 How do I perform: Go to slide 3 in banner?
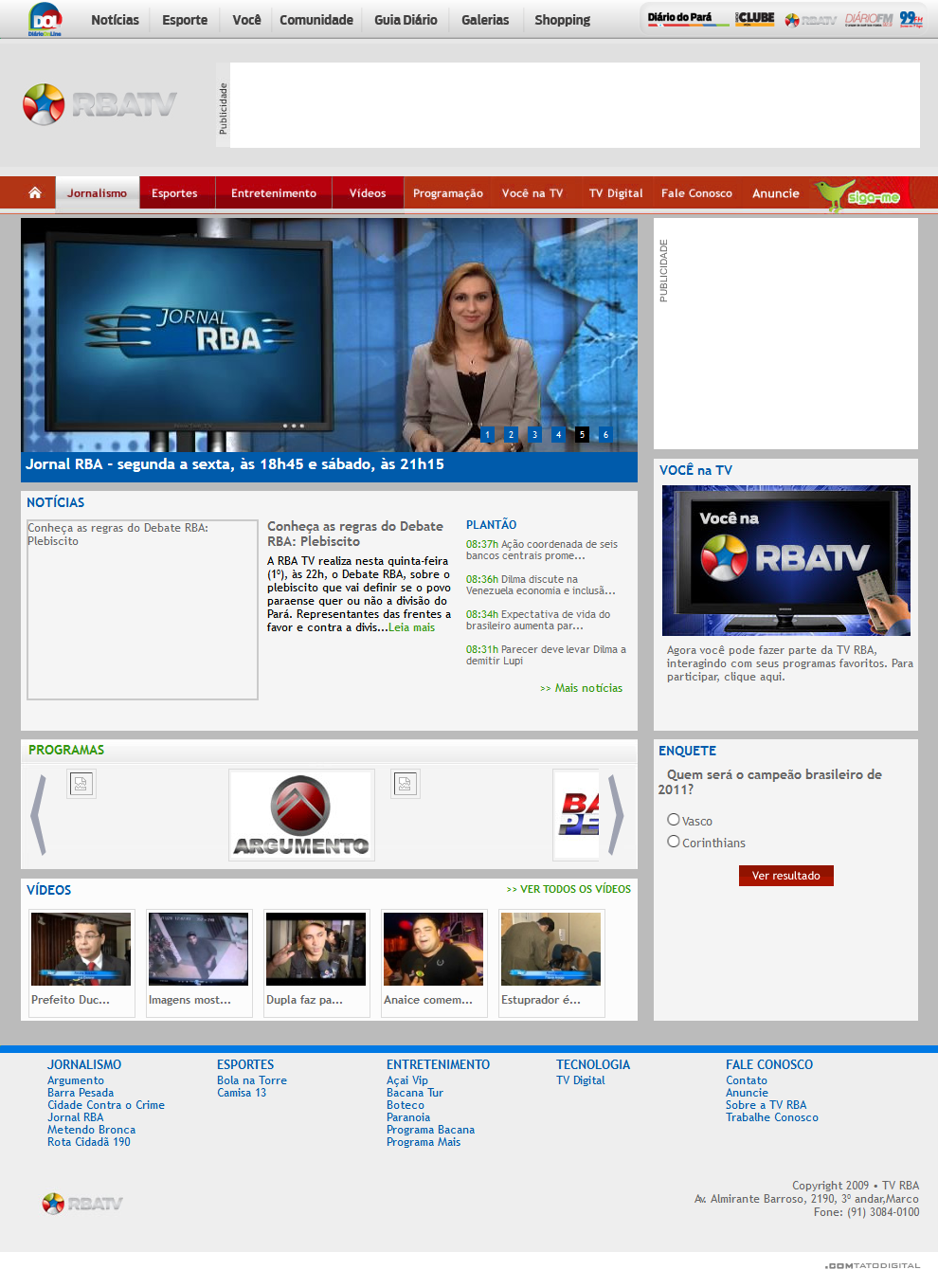click(x=534, y=435)
